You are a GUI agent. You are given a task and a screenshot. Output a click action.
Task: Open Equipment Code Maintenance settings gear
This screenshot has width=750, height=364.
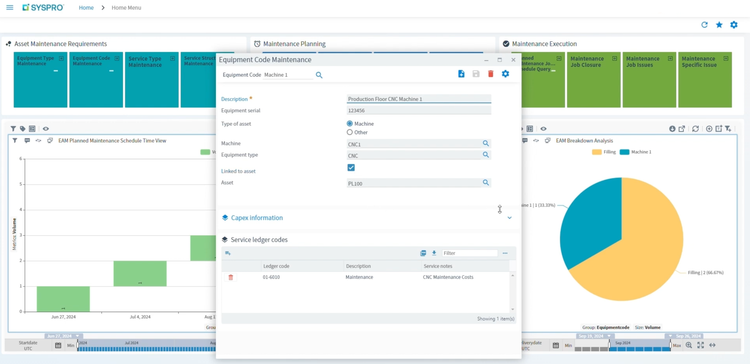tap(505, 74)
